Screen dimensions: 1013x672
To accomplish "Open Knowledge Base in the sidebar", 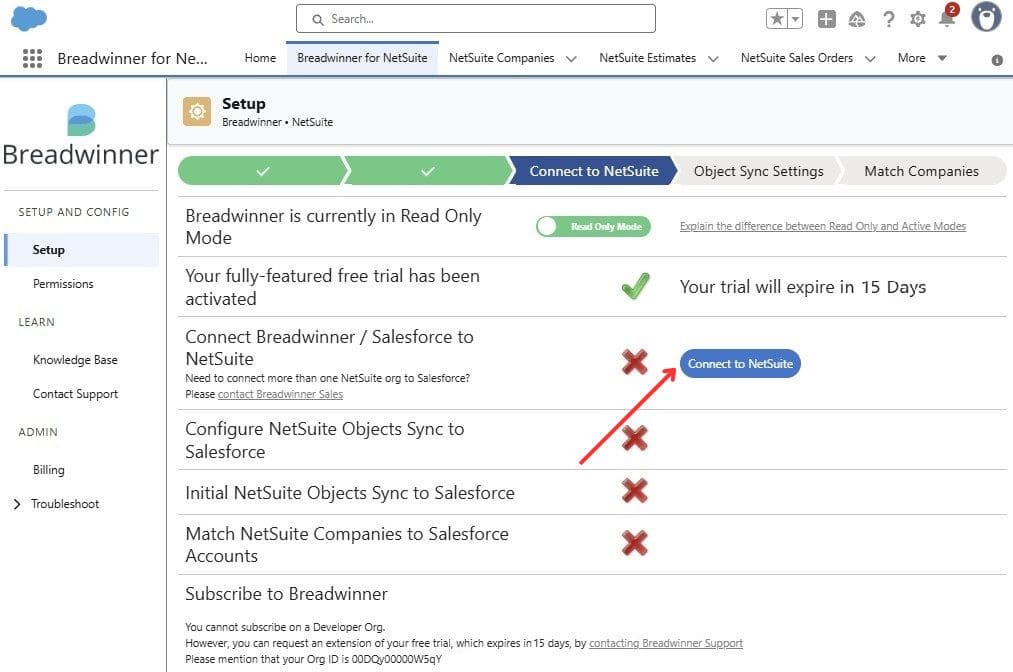I will pos(75,360).
